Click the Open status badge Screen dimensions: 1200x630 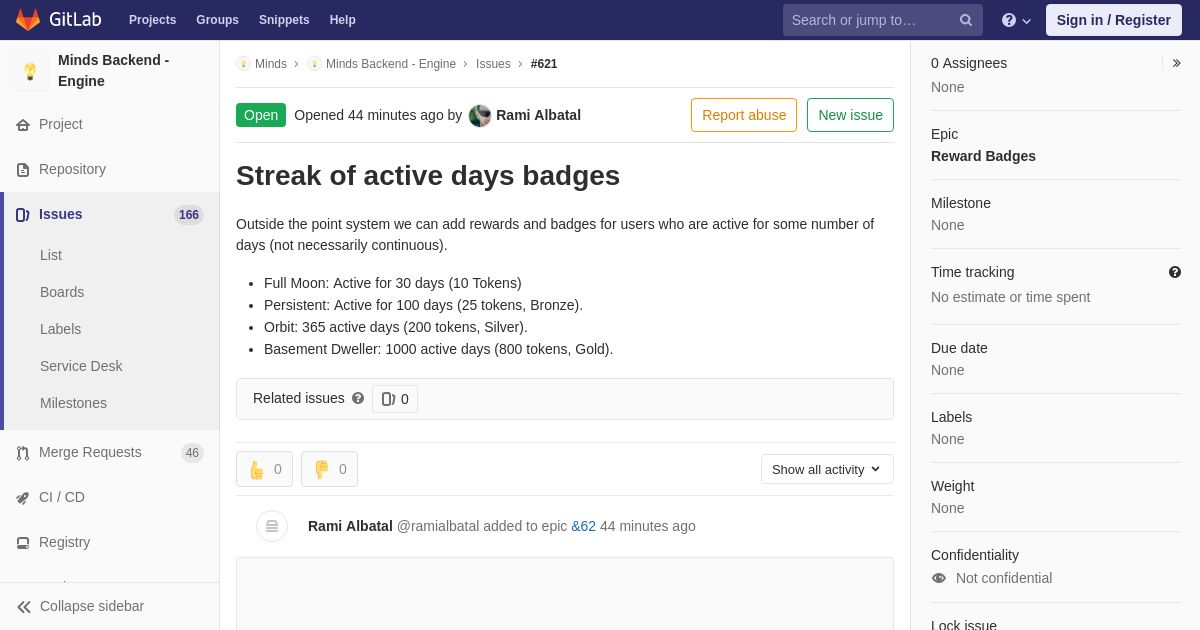[x=261, y=115]
